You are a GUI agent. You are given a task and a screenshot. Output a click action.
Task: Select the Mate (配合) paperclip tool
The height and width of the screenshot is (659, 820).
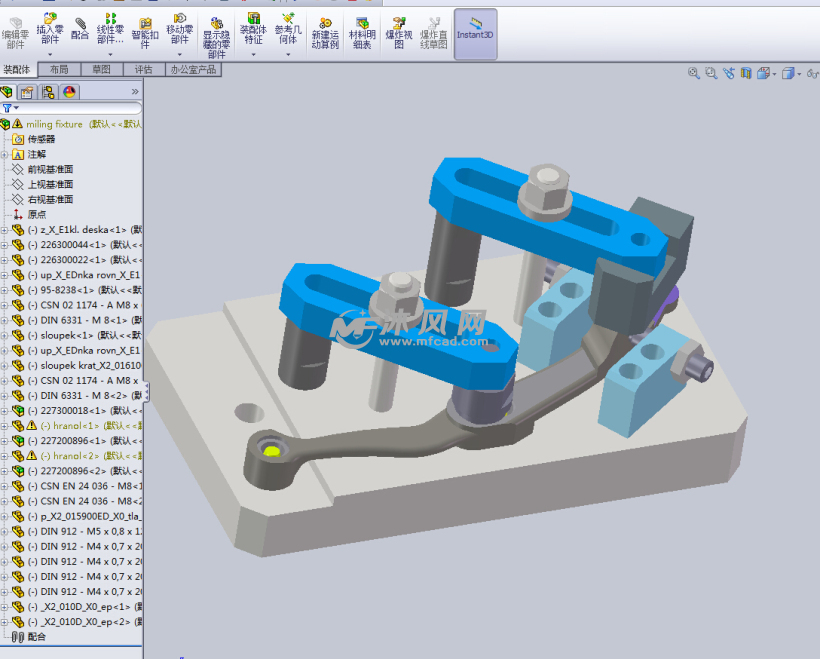pyautogui.click(x=80, y=28)
